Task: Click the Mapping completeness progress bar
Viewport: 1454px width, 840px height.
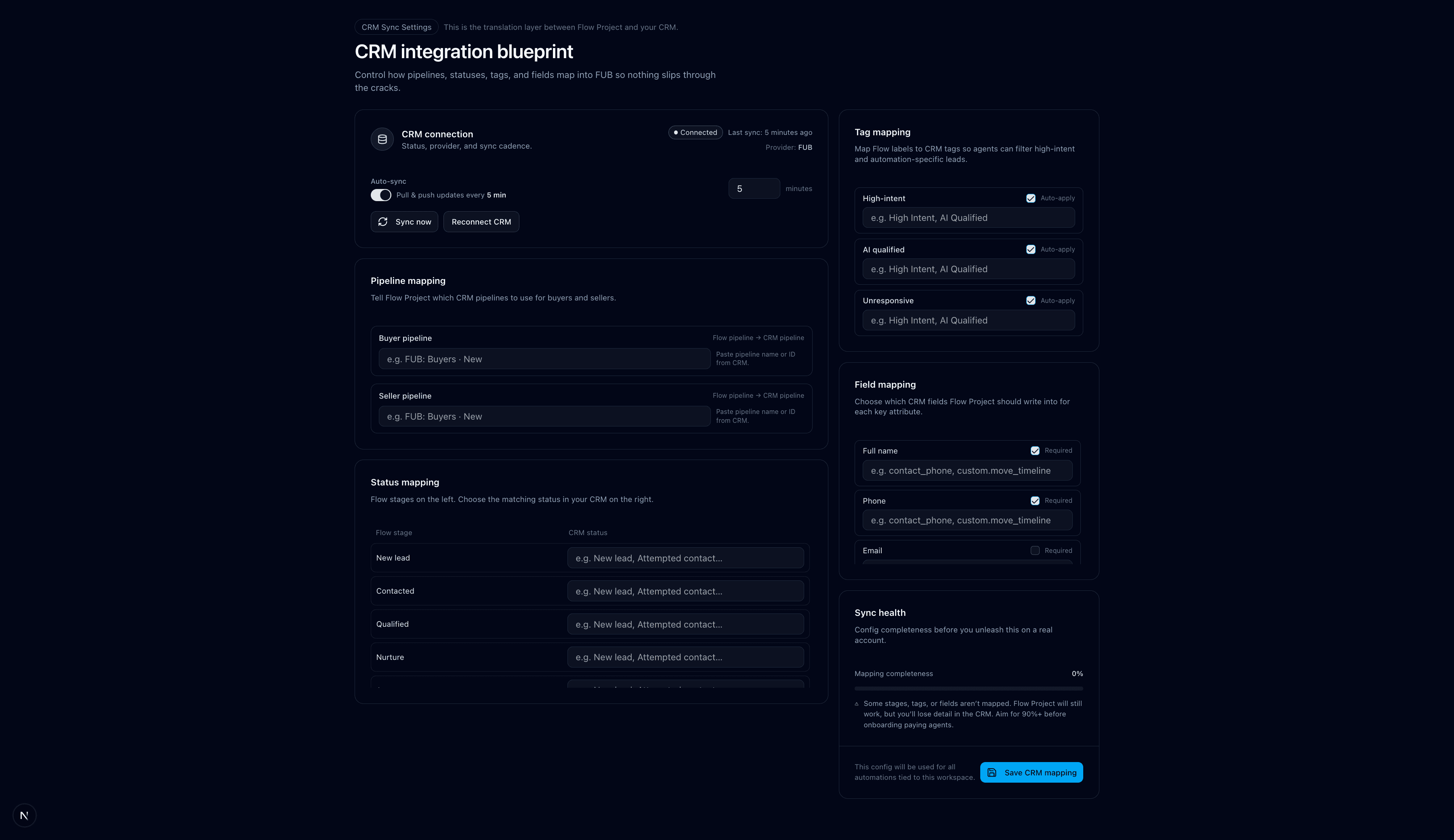Action: (969, 688)
